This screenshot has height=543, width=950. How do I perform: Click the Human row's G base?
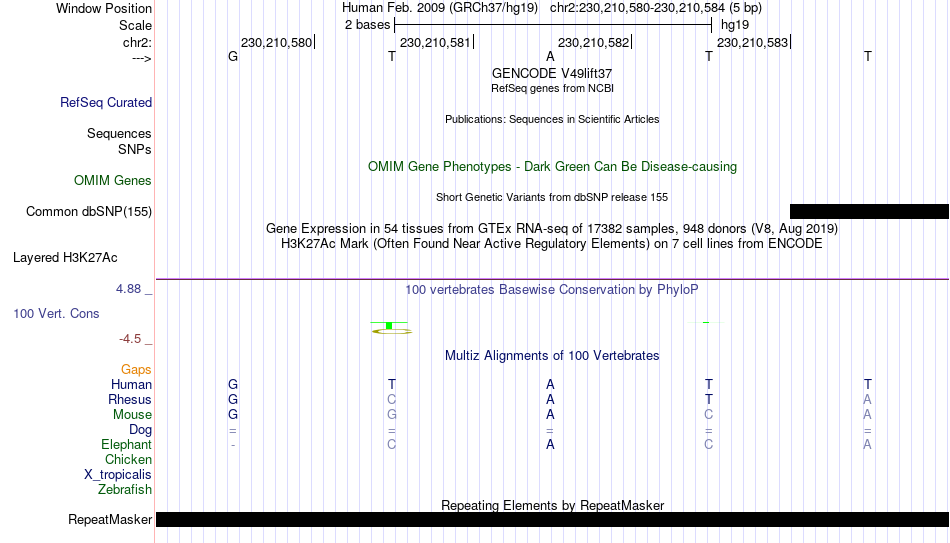(233, 385)
